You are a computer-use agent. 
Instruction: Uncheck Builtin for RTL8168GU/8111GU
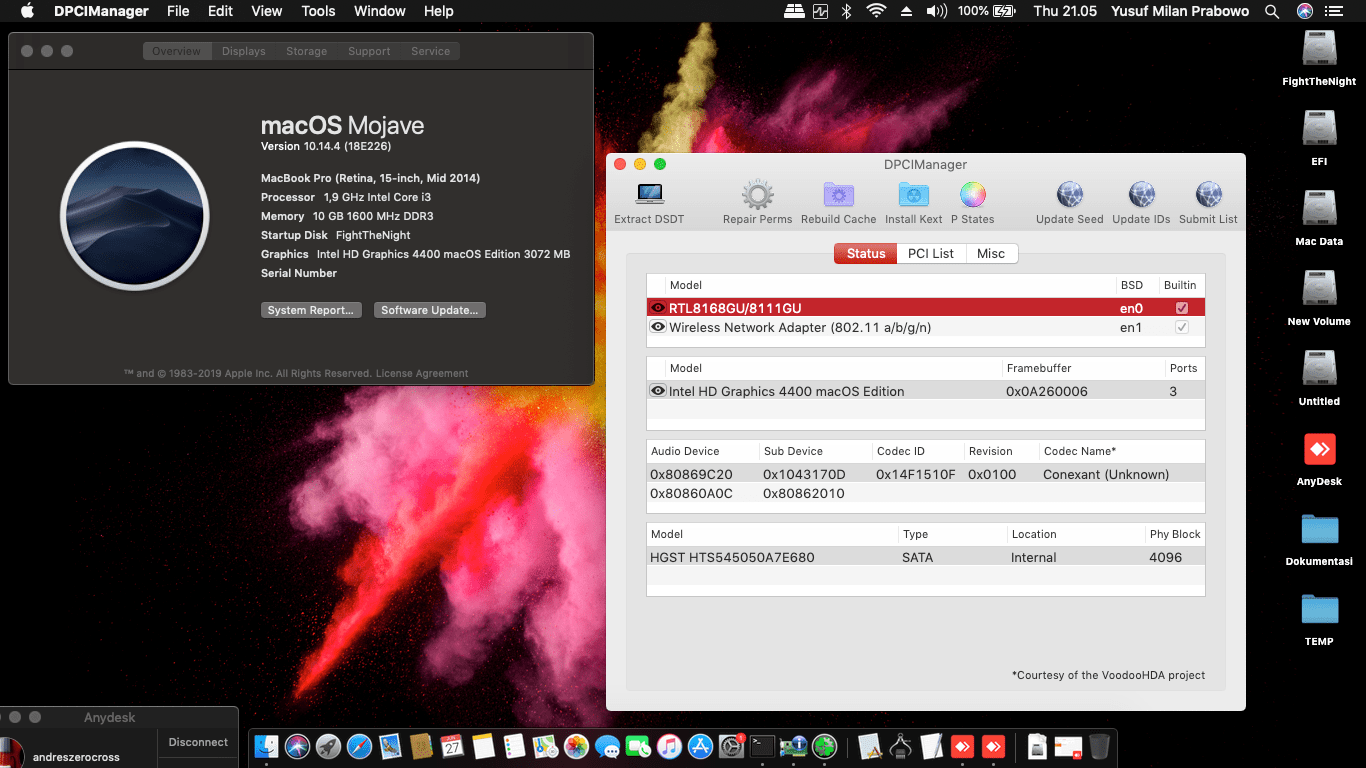pyautogui.click(x=1180, y=308)
